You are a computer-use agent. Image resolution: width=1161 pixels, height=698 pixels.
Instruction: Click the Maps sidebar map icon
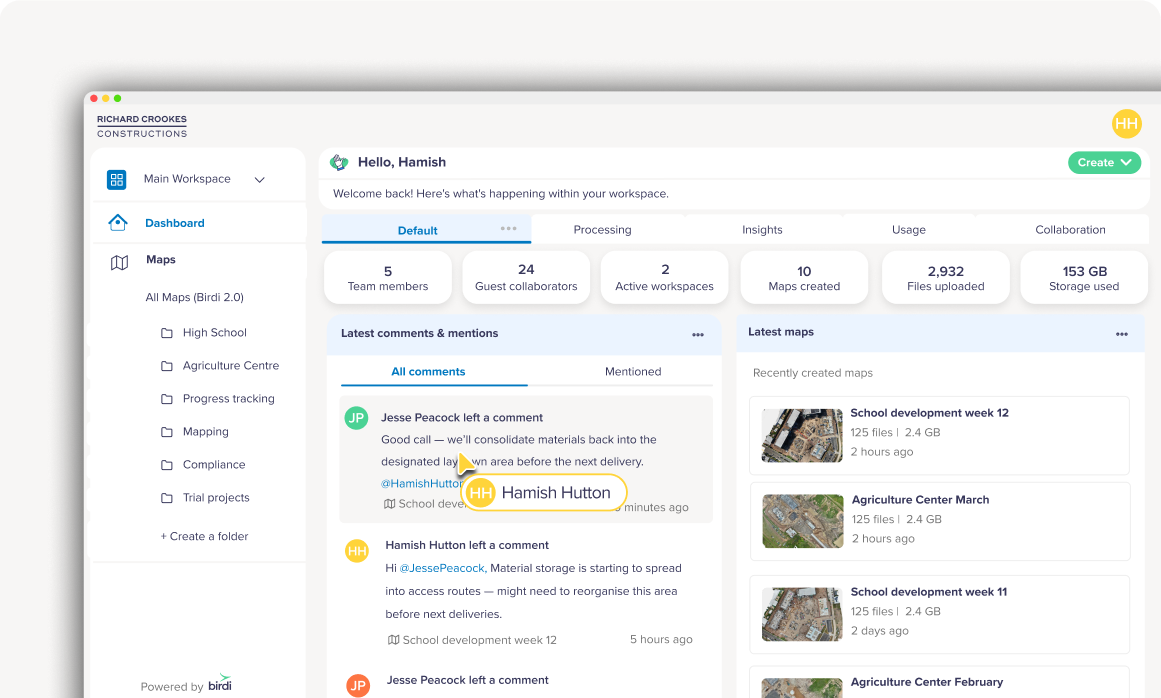pos(119,262)
